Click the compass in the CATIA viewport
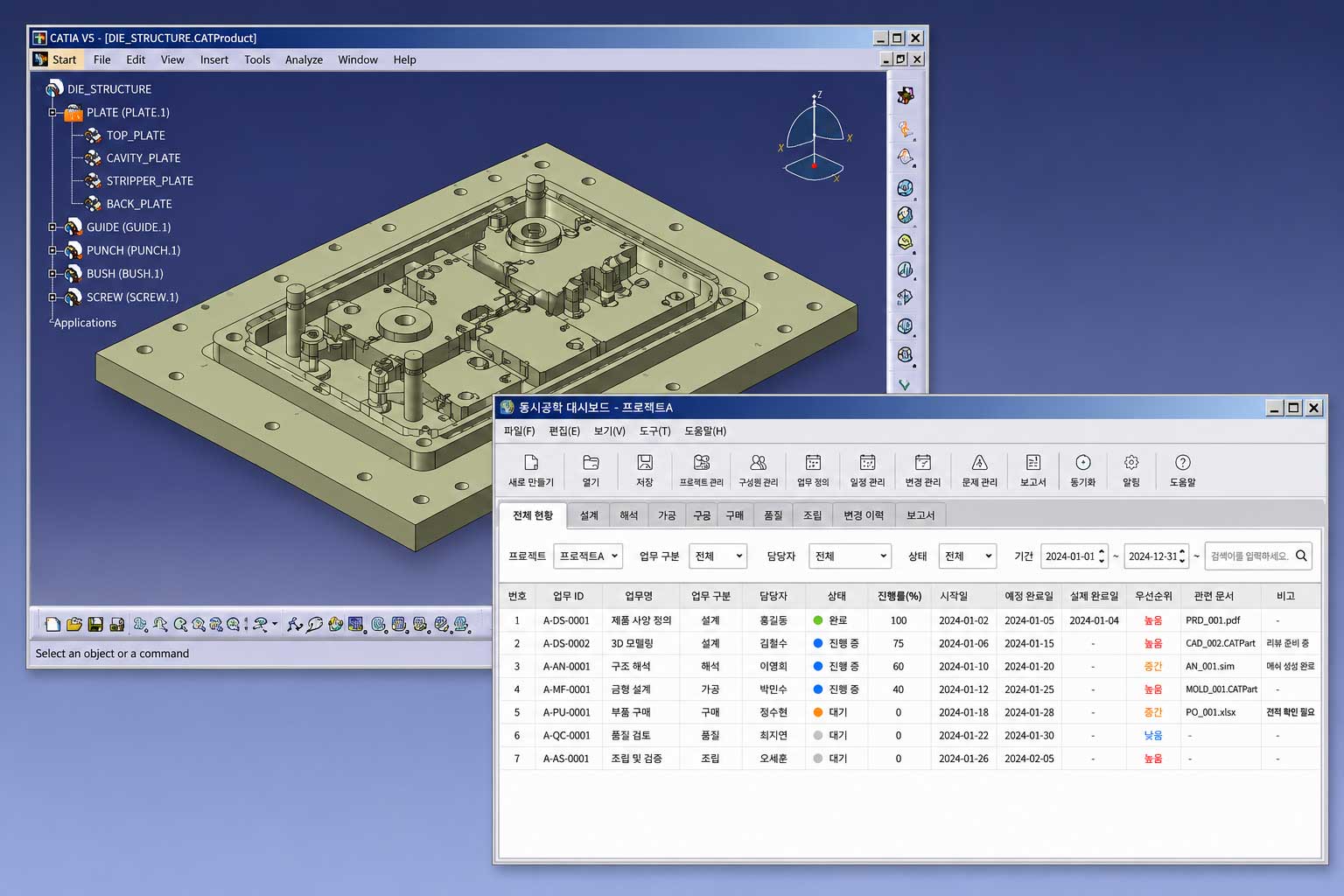 tap(815, 136)
